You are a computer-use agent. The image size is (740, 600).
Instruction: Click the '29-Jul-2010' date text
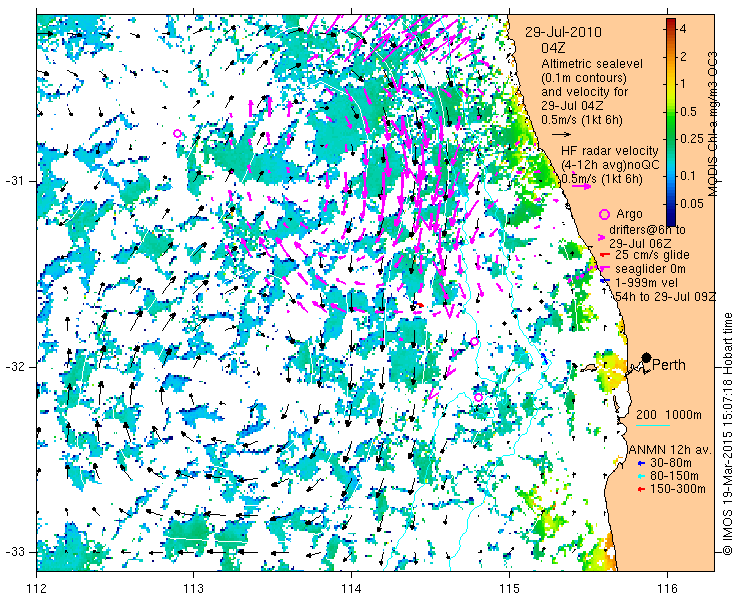(563, 32)
